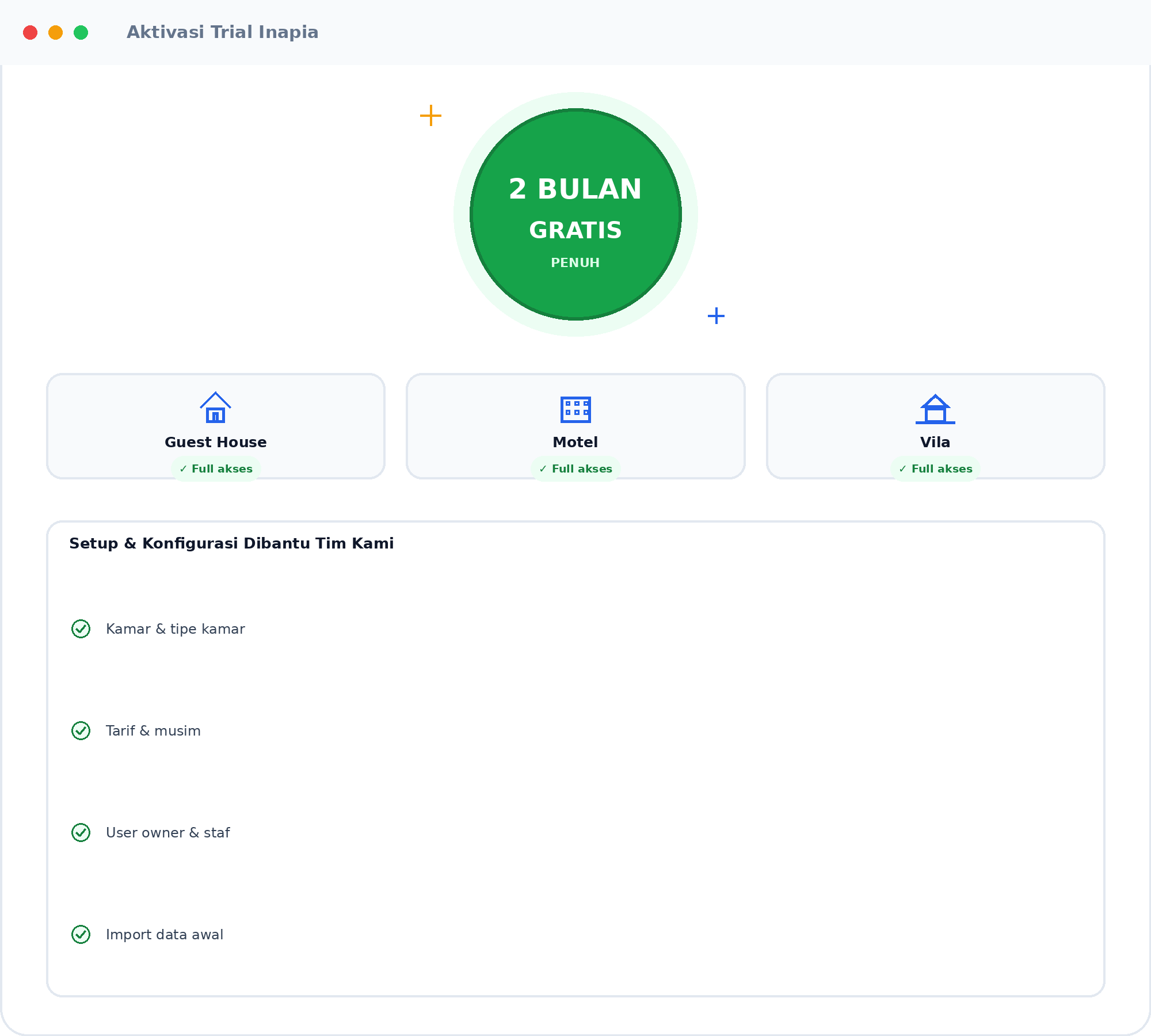Image resolution: width=1151 pixels, height=1036 pixels.
Task: Click the orange minimize window dot
Action: [x=56, y=33]
